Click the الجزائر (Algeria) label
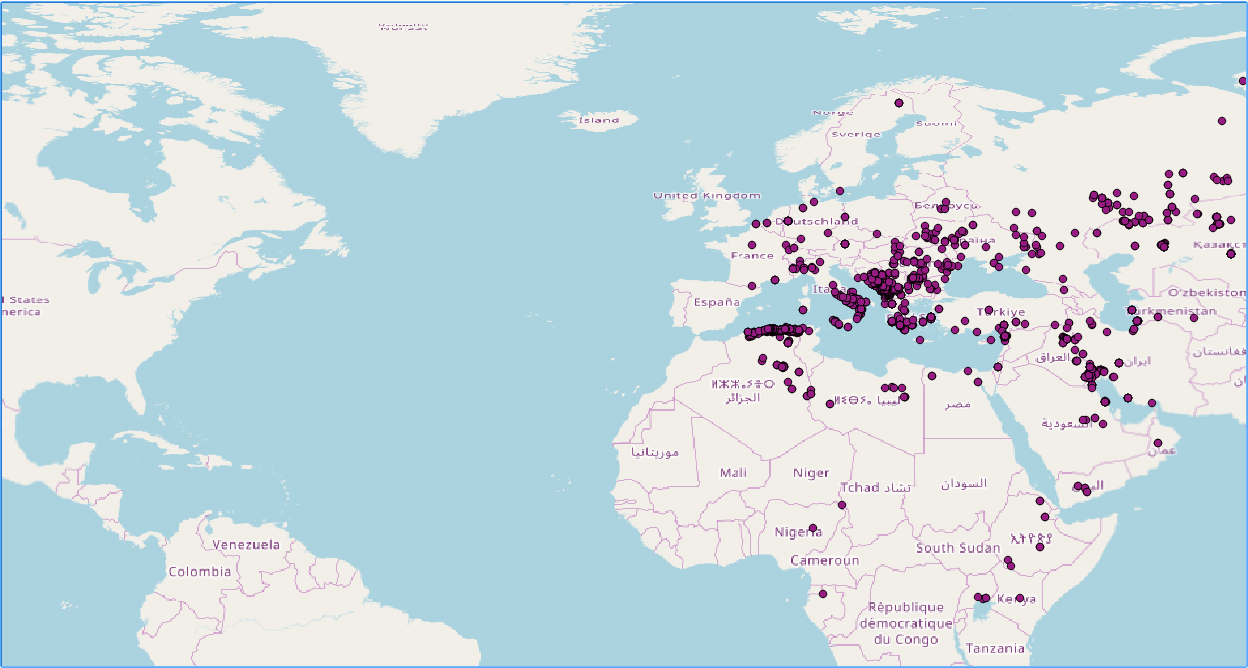Image resolution: width=1248 pixels, height=668 pixels. (x=743, y=397)
